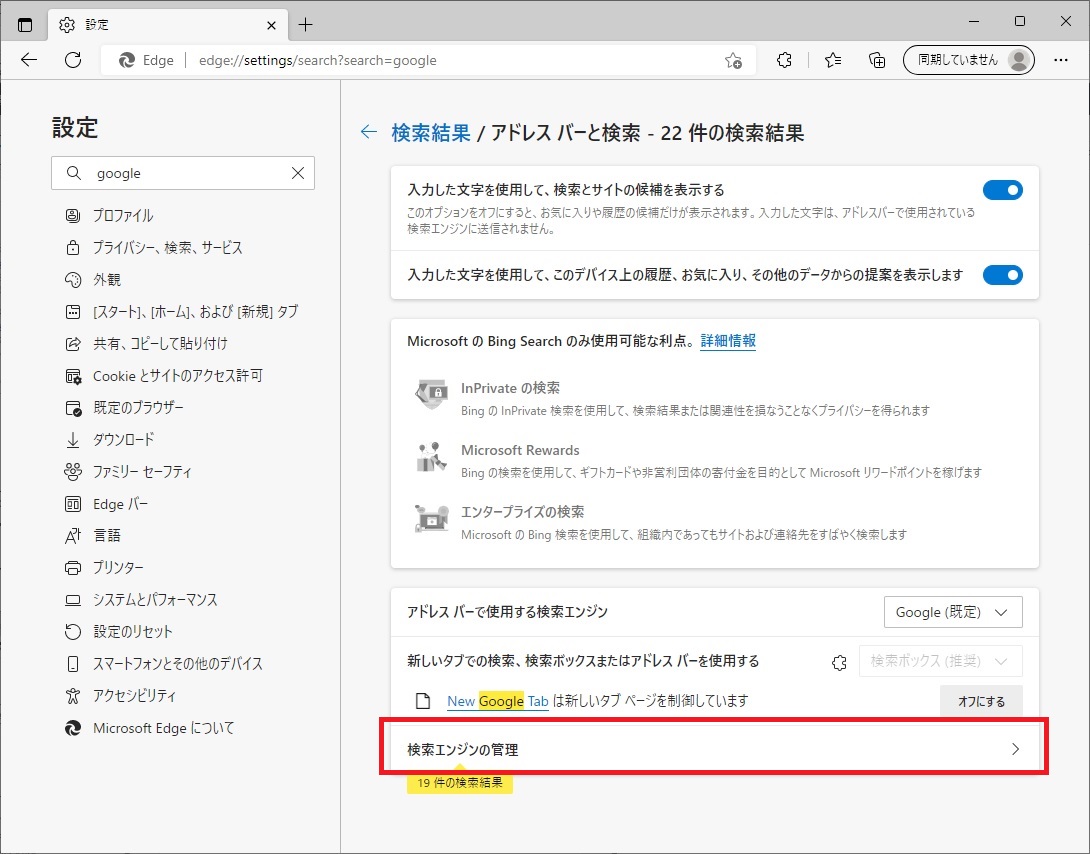1090x854 pixels.
Task: Open ダウンロード settings
Action: pyautogui.click(x=108, y=439)
